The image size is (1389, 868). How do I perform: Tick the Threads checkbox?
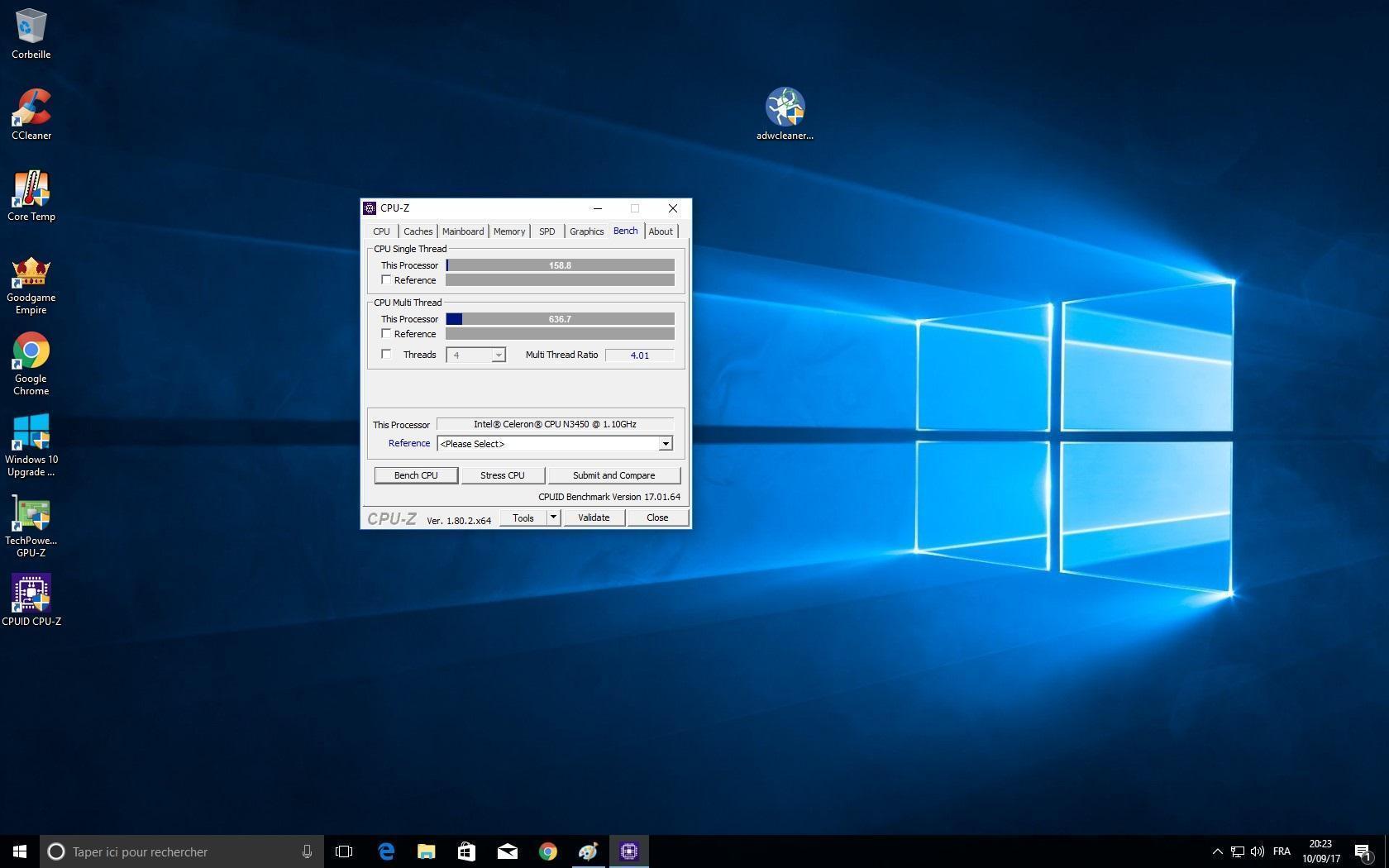(x=386, y=355)
